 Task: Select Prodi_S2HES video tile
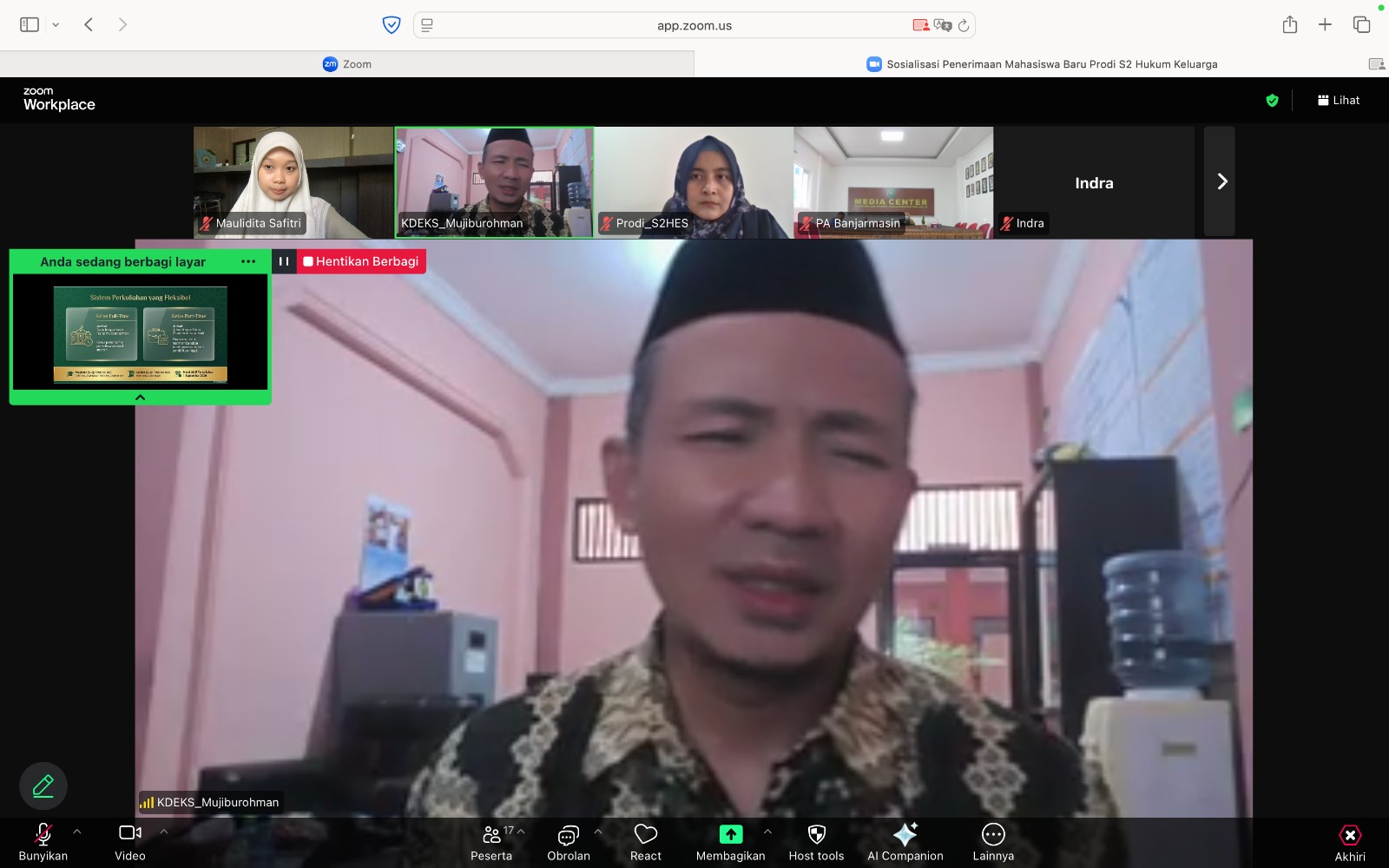coord(694,182)
